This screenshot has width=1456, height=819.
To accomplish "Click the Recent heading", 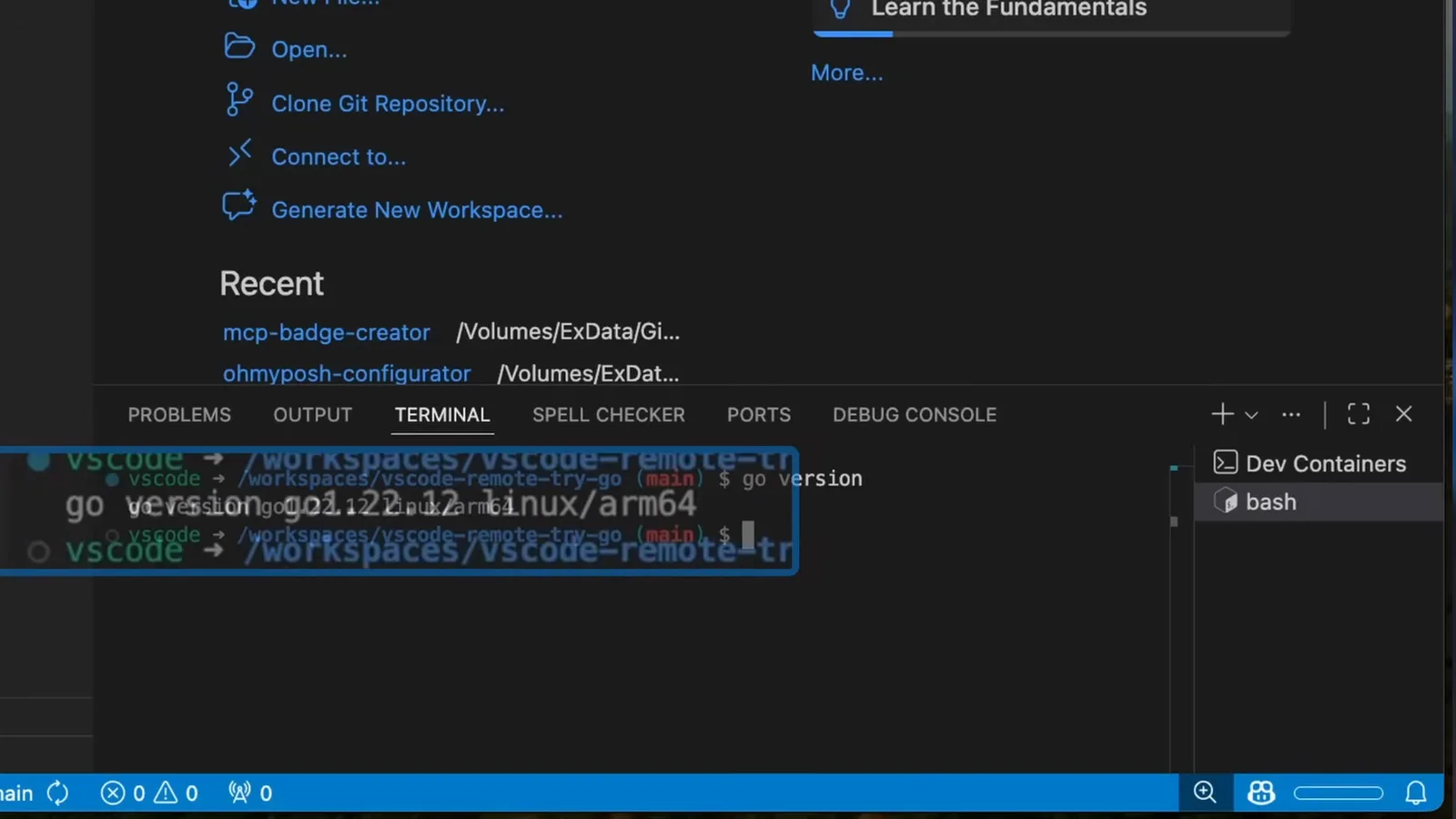I will [271, 284].
